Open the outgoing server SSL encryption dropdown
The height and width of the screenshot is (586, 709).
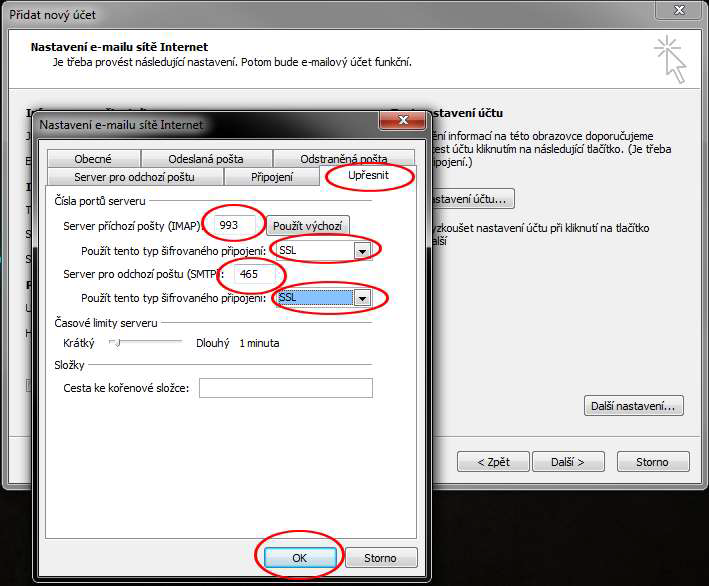pyautogui.click(x=362, y=298)
